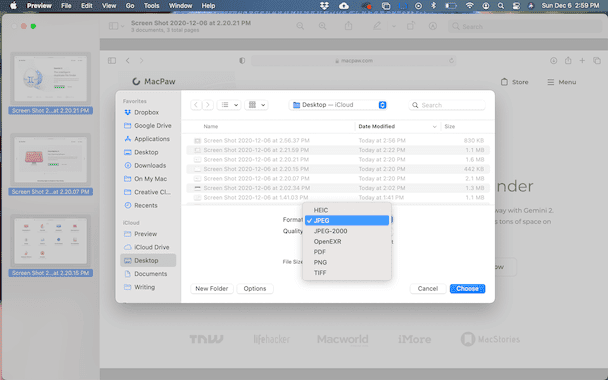608x380 pixels.
Task: Open the Apple menu
Action: pyautogui.click(x=13, y=5)
